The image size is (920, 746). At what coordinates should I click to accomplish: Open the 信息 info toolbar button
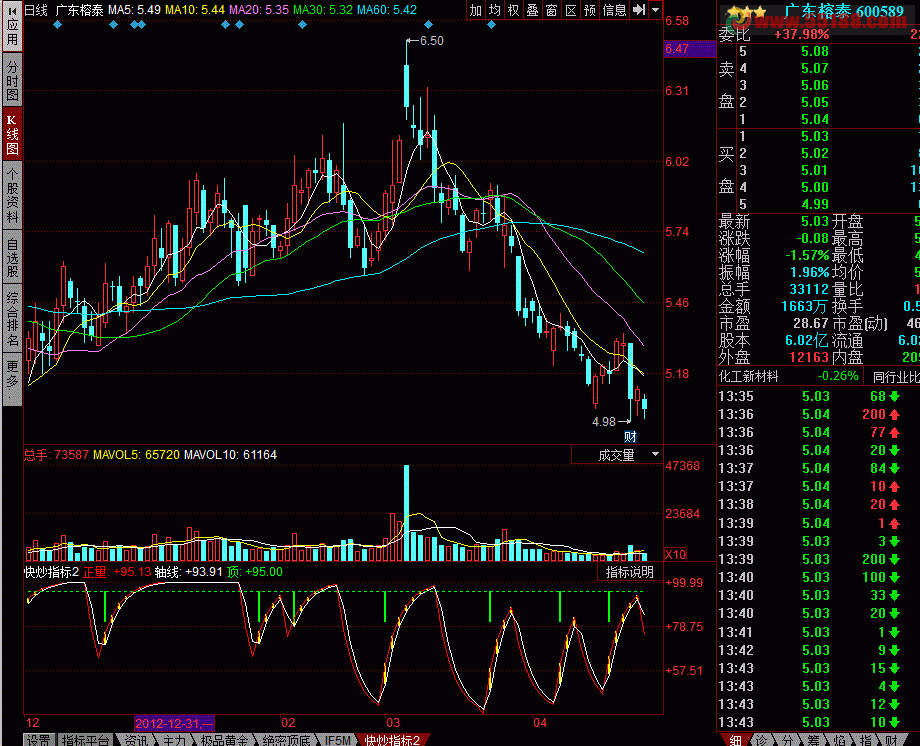point(614,10)
